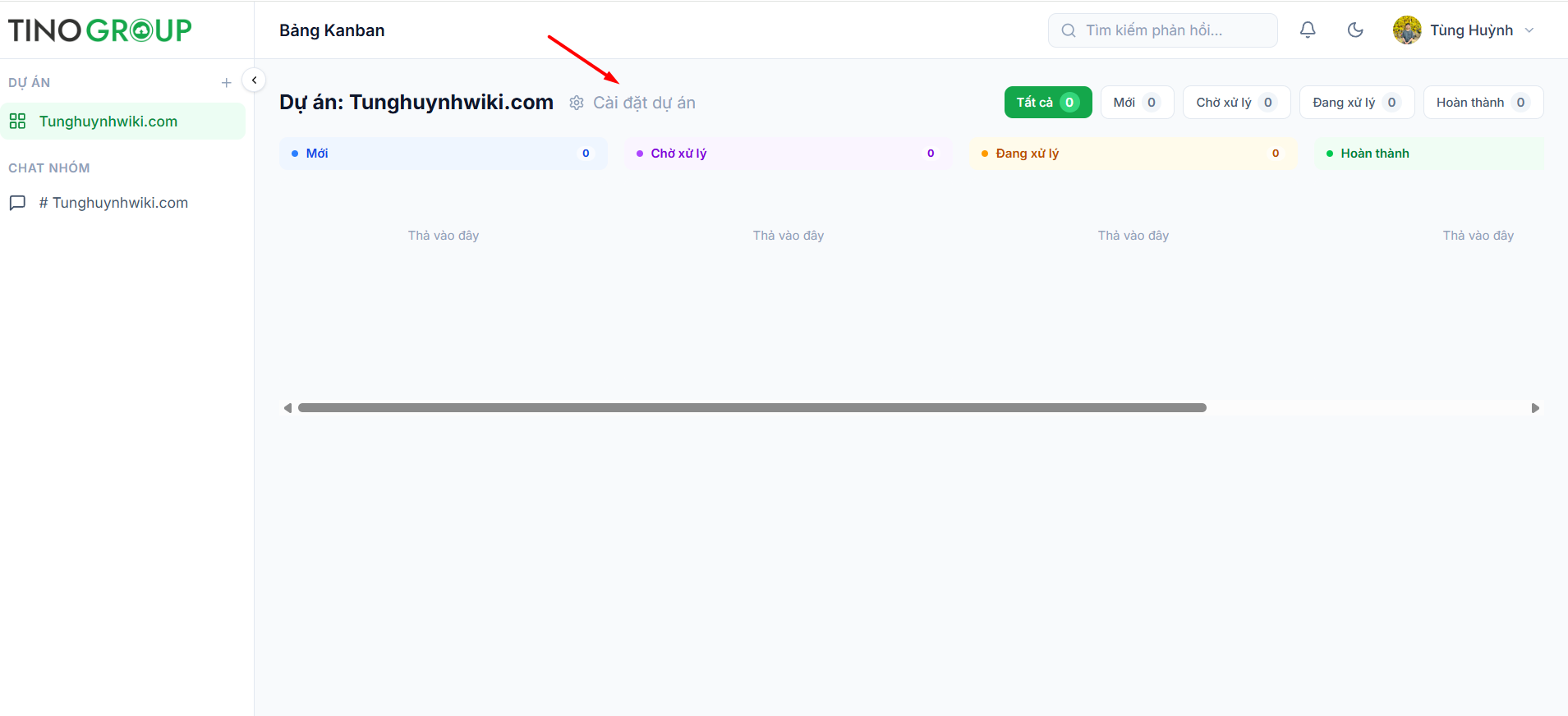Viewport: 1568px width, 716px height.
Task: Click the scroll left arrow
Action: [x=287, y=408]
